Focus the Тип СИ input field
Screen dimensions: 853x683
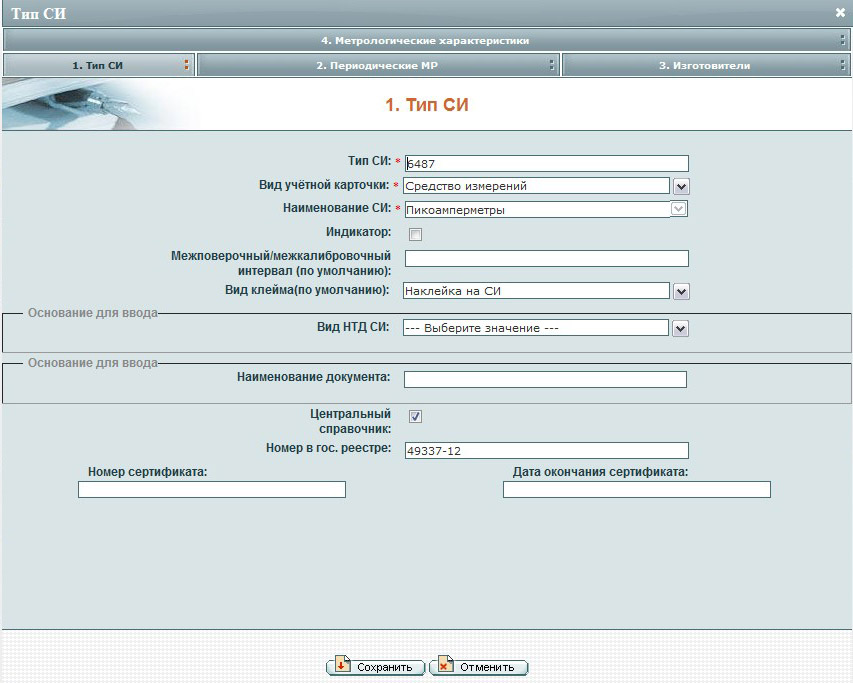[547, 163]
